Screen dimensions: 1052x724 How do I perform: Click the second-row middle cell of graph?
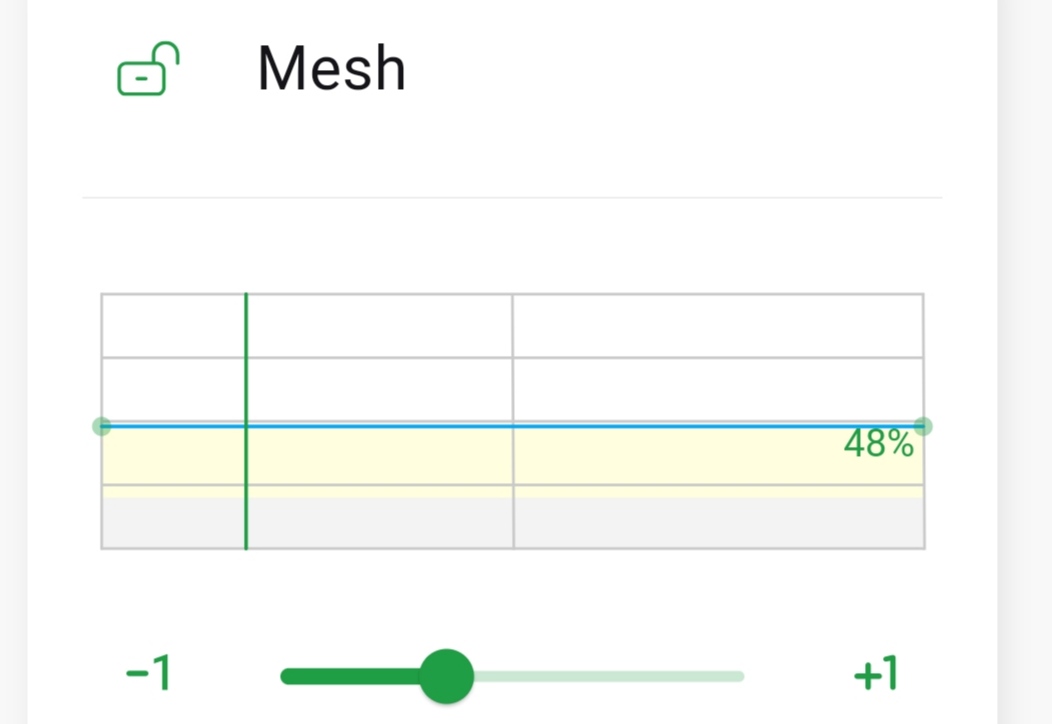coord(379,389)
